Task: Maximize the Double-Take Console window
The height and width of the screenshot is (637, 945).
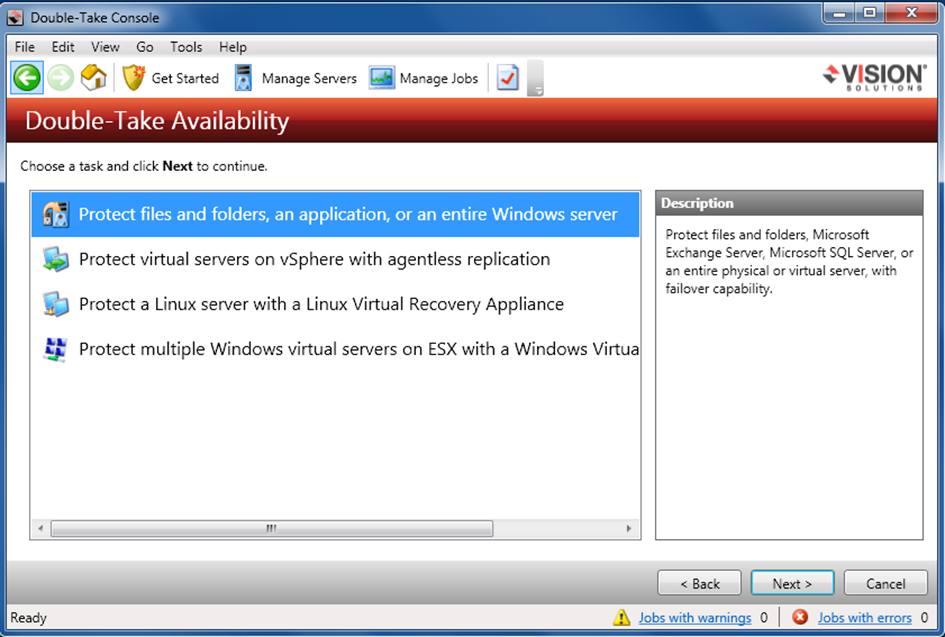Action: pyautogui.click(x=870, y=13)
